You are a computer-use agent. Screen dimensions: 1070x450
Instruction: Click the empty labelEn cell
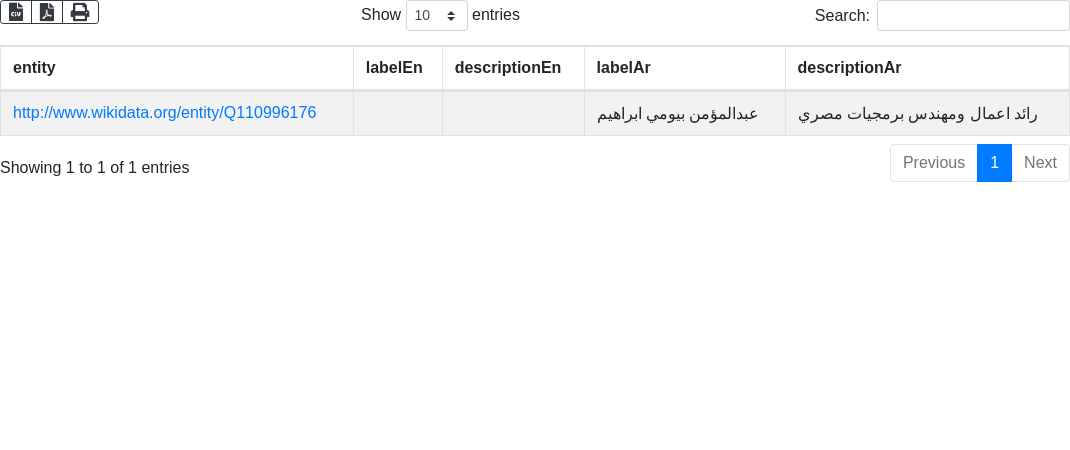click(397, 114)
